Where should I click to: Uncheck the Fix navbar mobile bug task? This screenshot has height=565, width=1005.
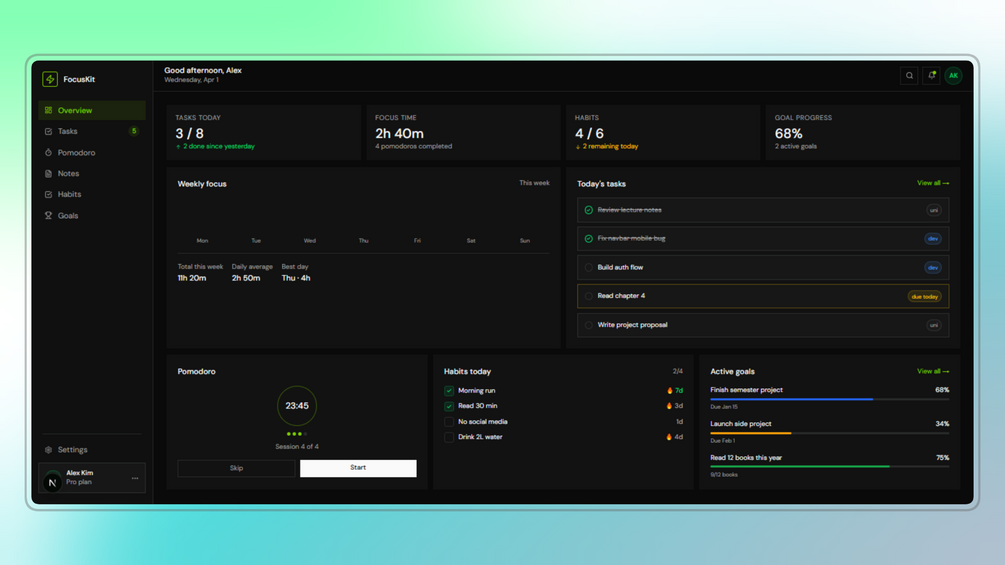588,238
